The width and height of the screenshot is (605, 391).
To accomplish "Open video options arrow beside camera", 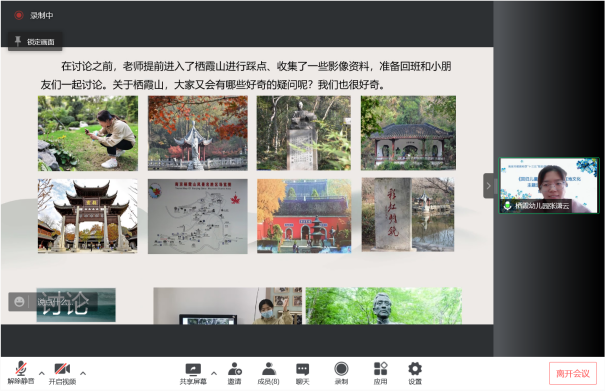I will [x=83, y=373].
